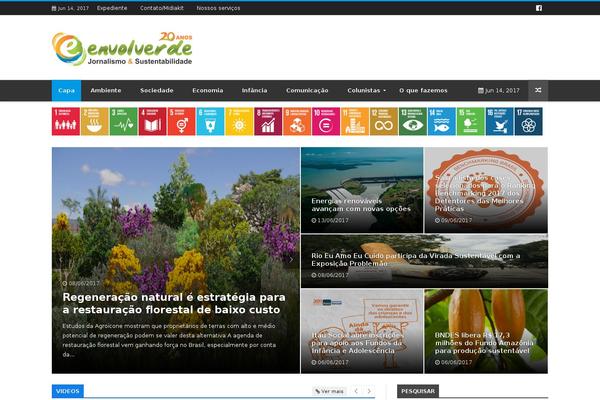Image resolution: width=600 pixels, height=400 pixels.
Task: Open SDG 9 Industry Innovation icon
Action: [297, 121]
